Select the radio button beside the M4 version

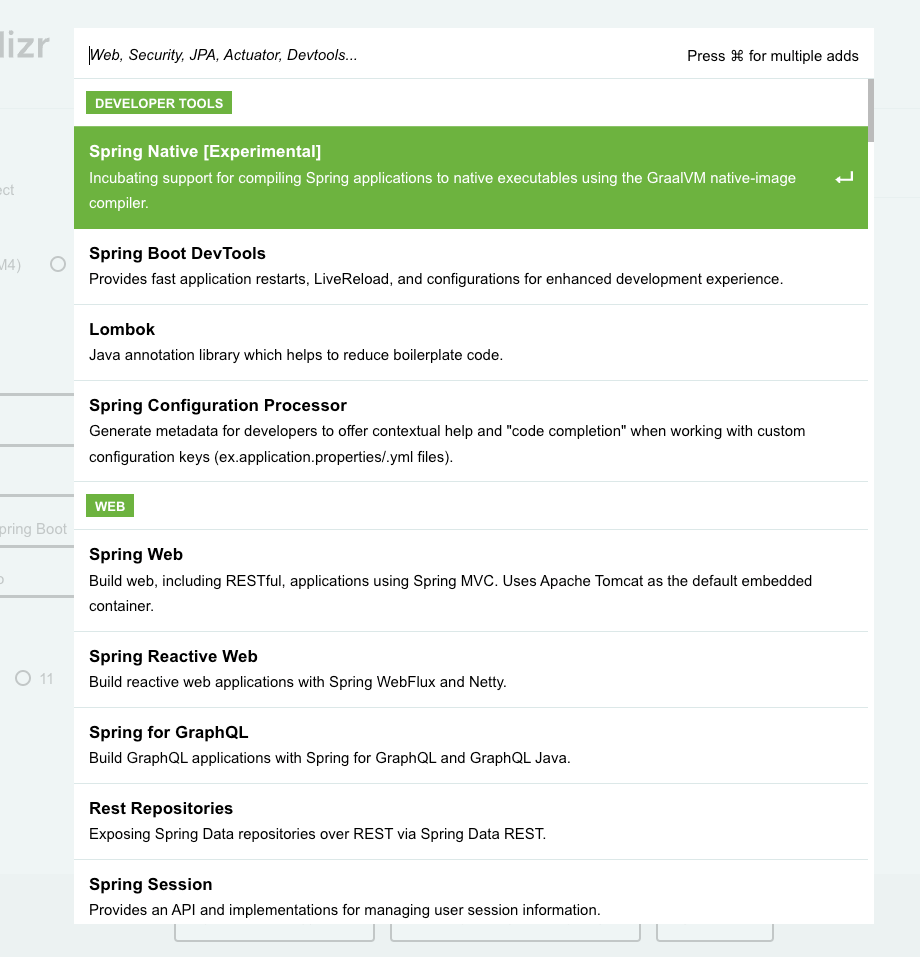pos(58,264)
